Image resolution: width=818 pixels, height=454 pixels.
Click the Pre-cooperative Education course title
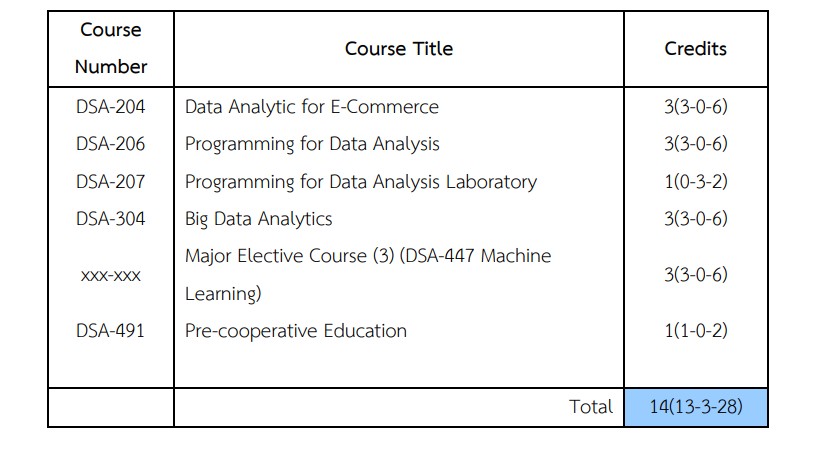click(295, 331)
